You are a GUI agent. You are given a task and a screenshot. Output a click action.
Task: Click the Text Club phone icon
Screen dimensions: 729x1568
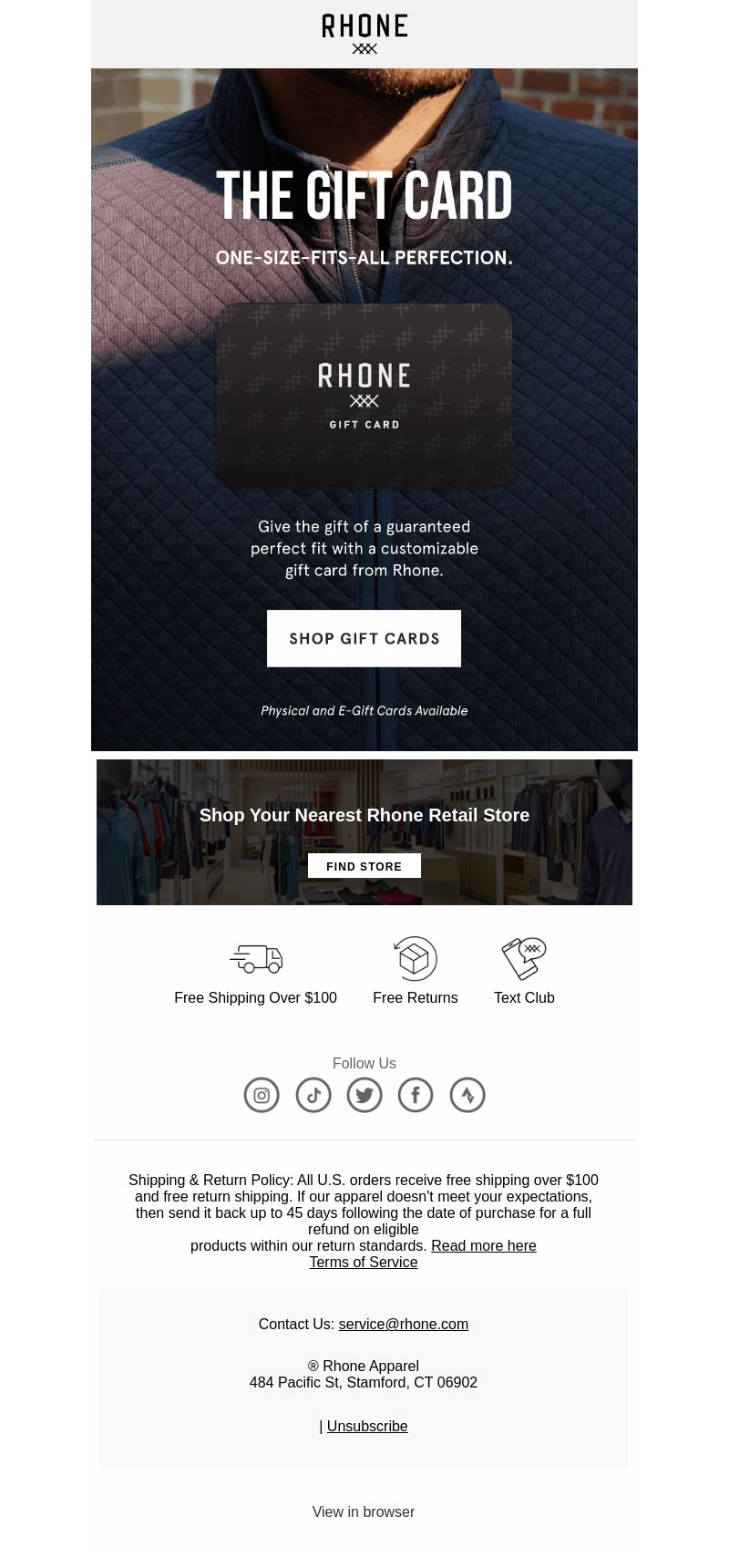click(x=524, y=958)
